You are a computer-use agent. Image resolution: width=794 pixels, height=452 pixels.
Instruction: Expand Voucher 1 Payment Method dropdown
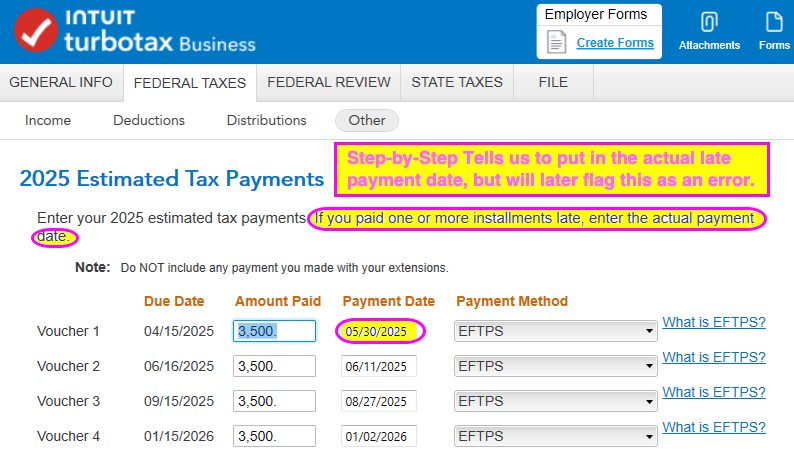pyautogui.click(x=555, y=332)
